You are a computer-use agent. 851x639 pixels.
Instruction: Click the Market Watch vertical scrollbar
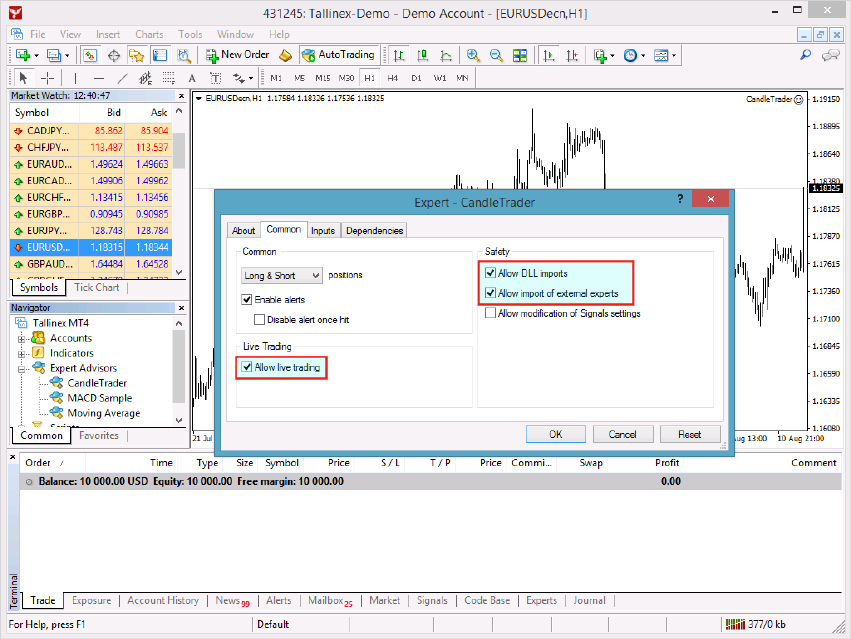coord(180,191)
